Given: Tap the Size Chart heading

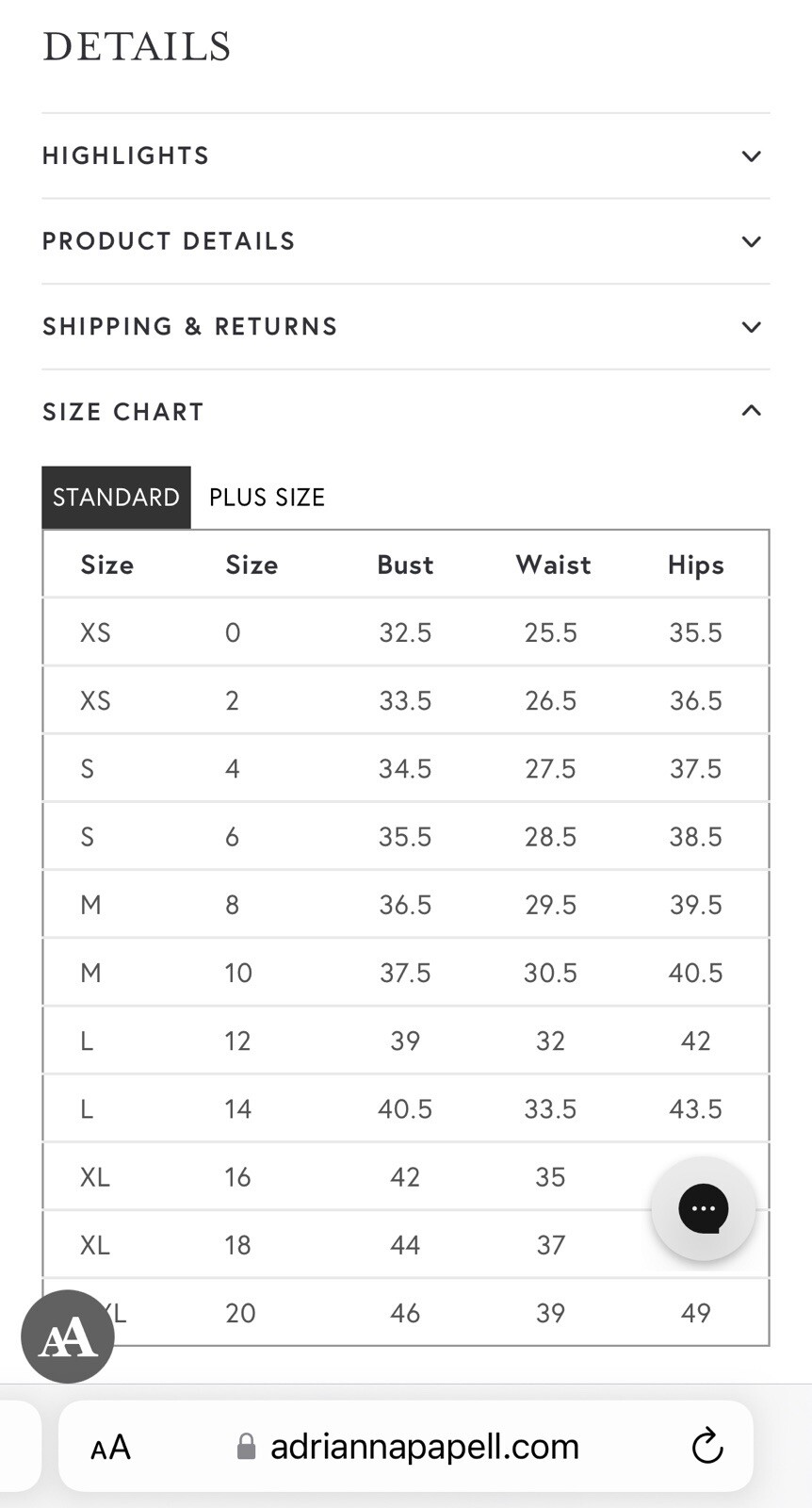Looking at the screenshot, I should click(123, 413).
